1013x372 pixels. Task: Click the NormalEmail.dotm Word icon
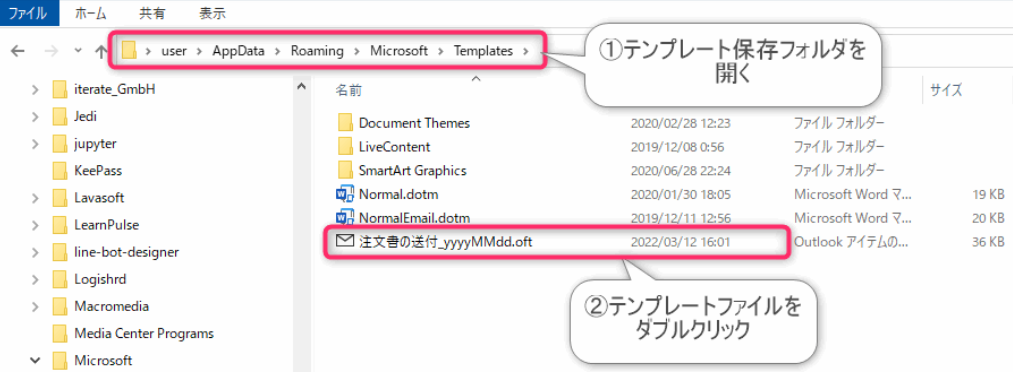(345, 217)
